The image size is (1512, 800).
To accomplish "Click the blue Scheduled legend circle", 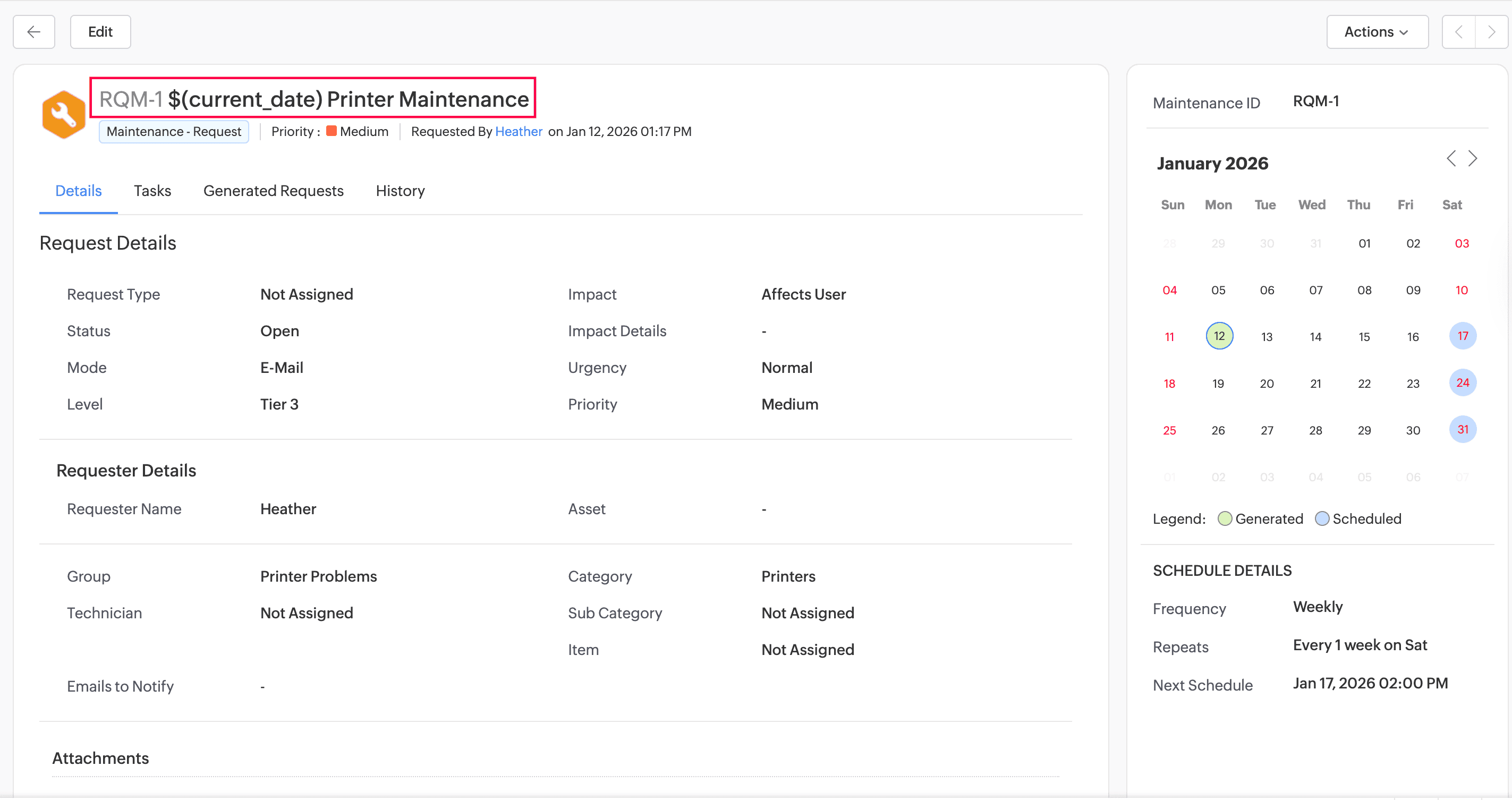I will pyautogui.click(x=1322, y=519).
